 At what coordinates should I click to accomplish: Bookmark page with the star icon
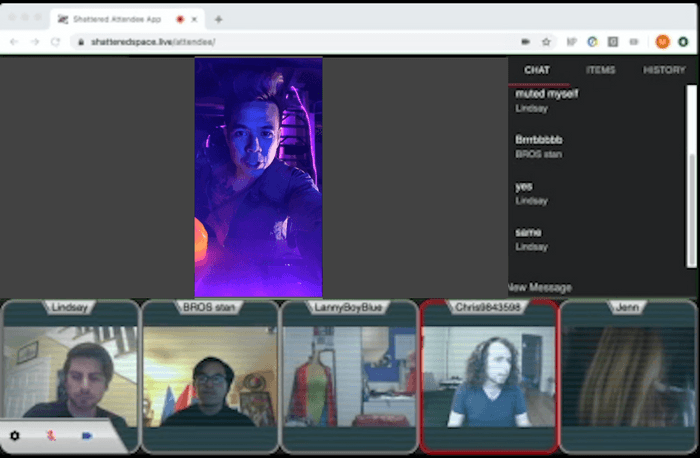(x=546, y=42)
